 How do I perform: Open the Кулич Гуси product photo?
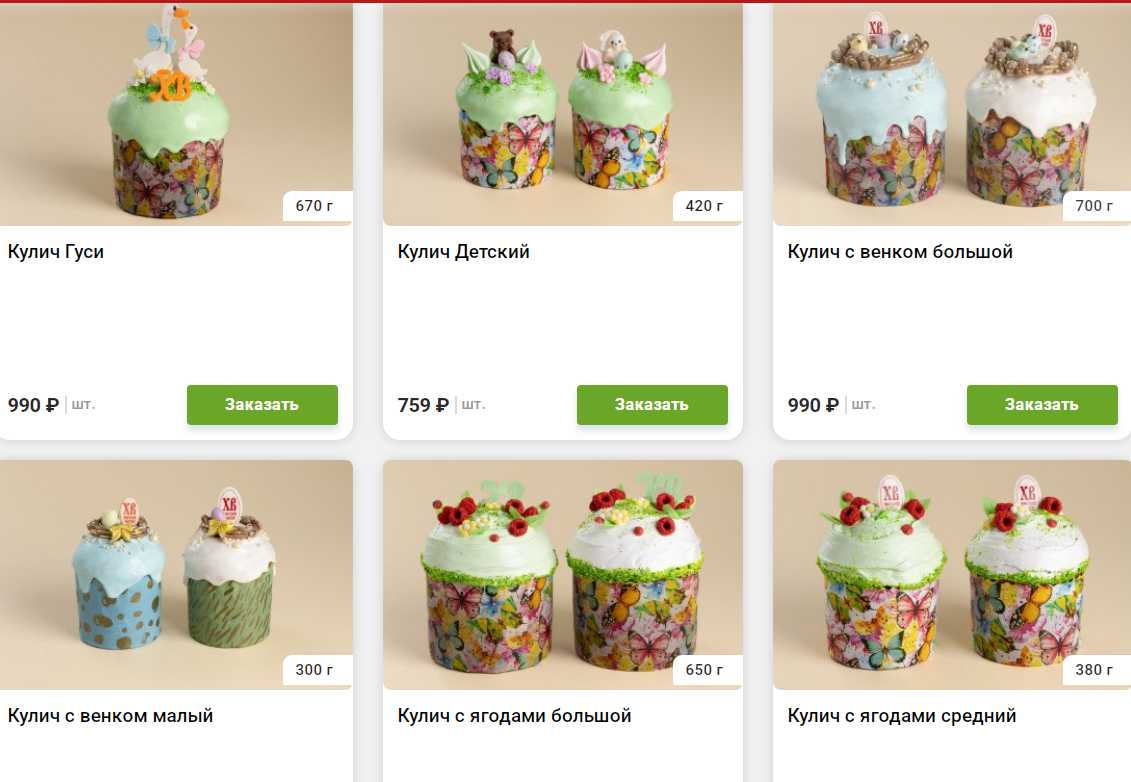click(176, 114)
